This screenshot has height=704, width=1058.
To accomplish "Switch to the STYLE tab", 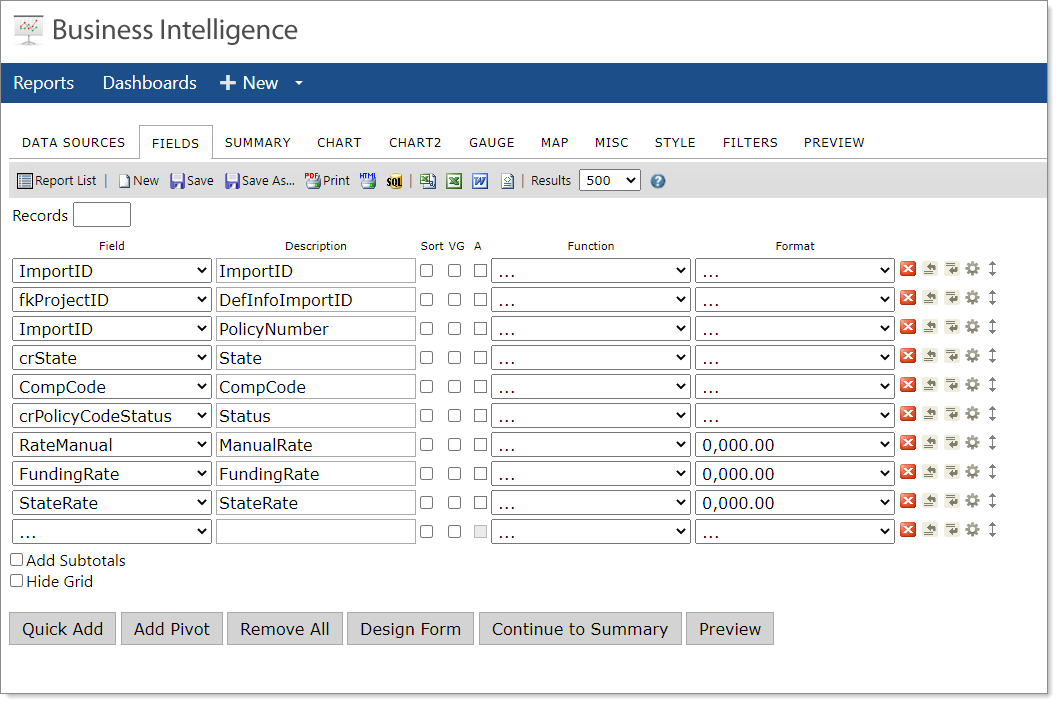I will tap(675, 142).
